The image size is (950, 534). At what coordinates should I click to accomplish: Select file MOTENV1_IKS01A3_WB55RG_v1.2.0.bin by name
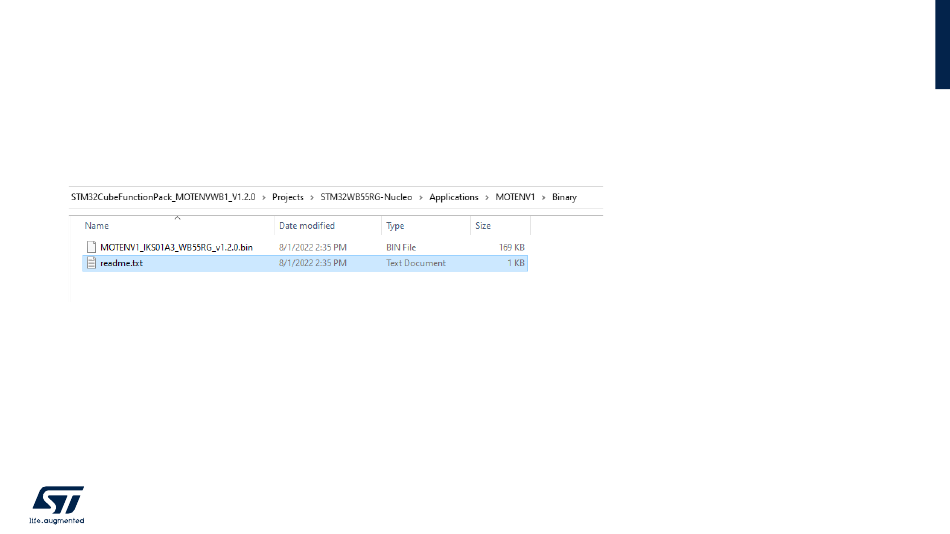point(176,247)
